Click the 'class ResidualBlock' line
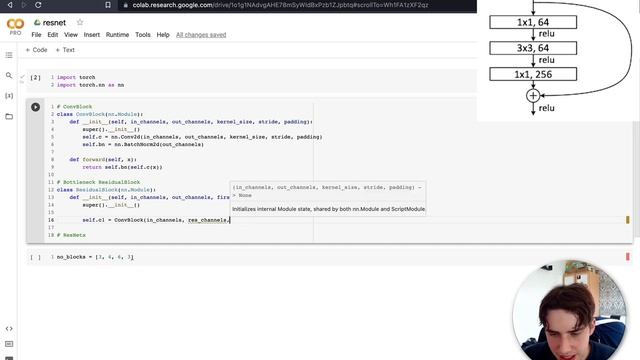The image size is (640, 360). tap(106, 190)
